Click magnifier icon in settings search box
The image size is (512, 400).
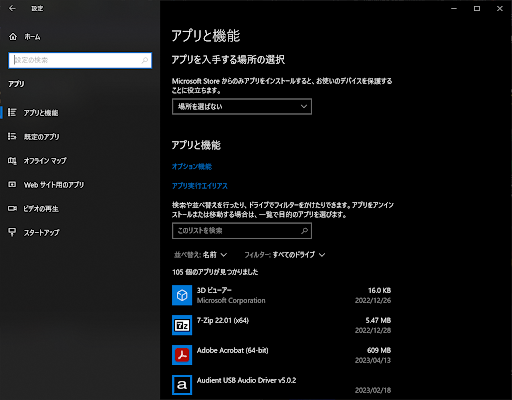pos(145,60)
